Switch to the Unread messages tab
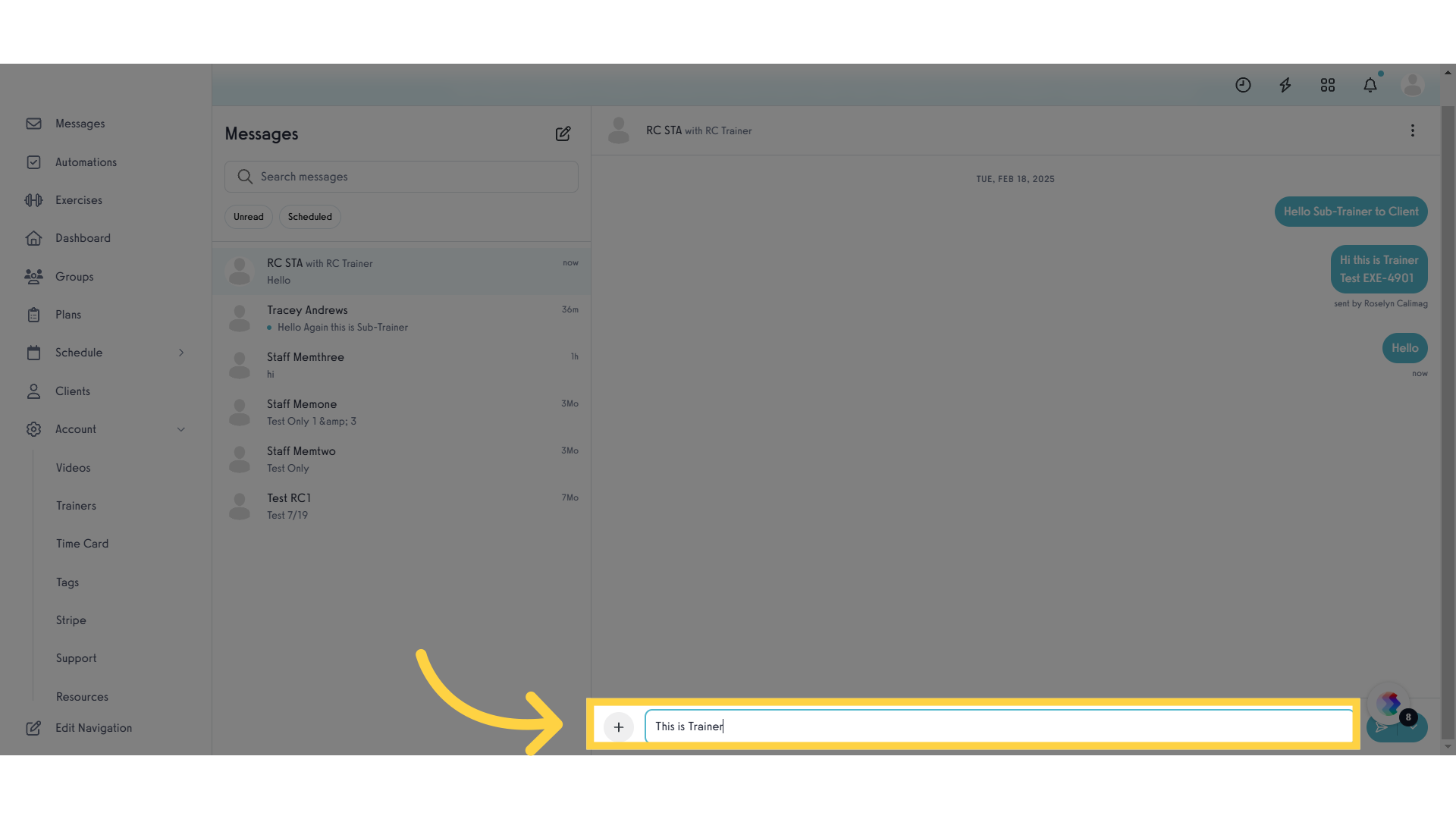The width and height of the screenshot is (1456, 819). 248,216
